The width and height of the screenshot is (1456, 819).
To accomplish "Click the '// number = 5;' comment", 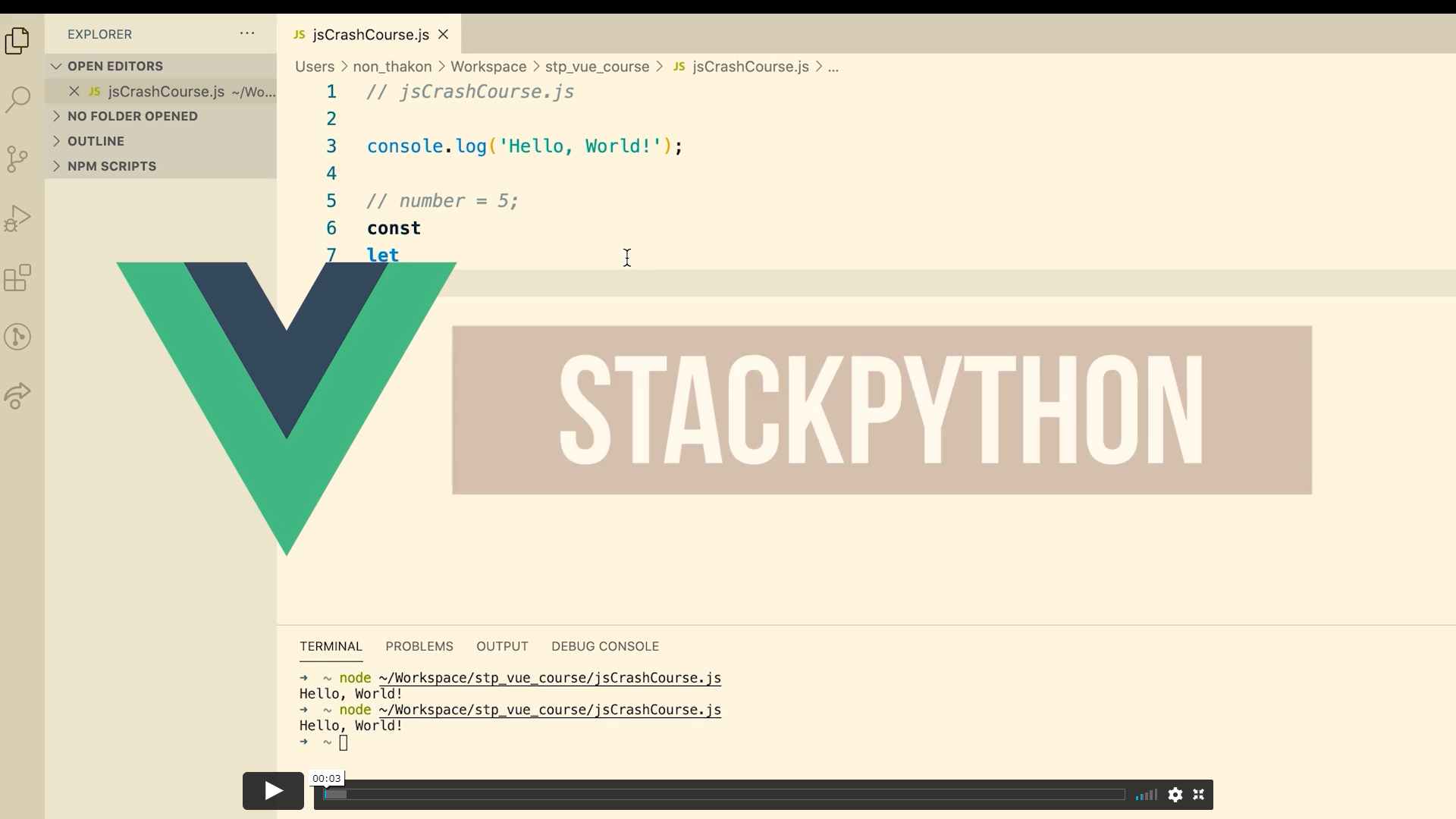I will click(x=443, y=201).
